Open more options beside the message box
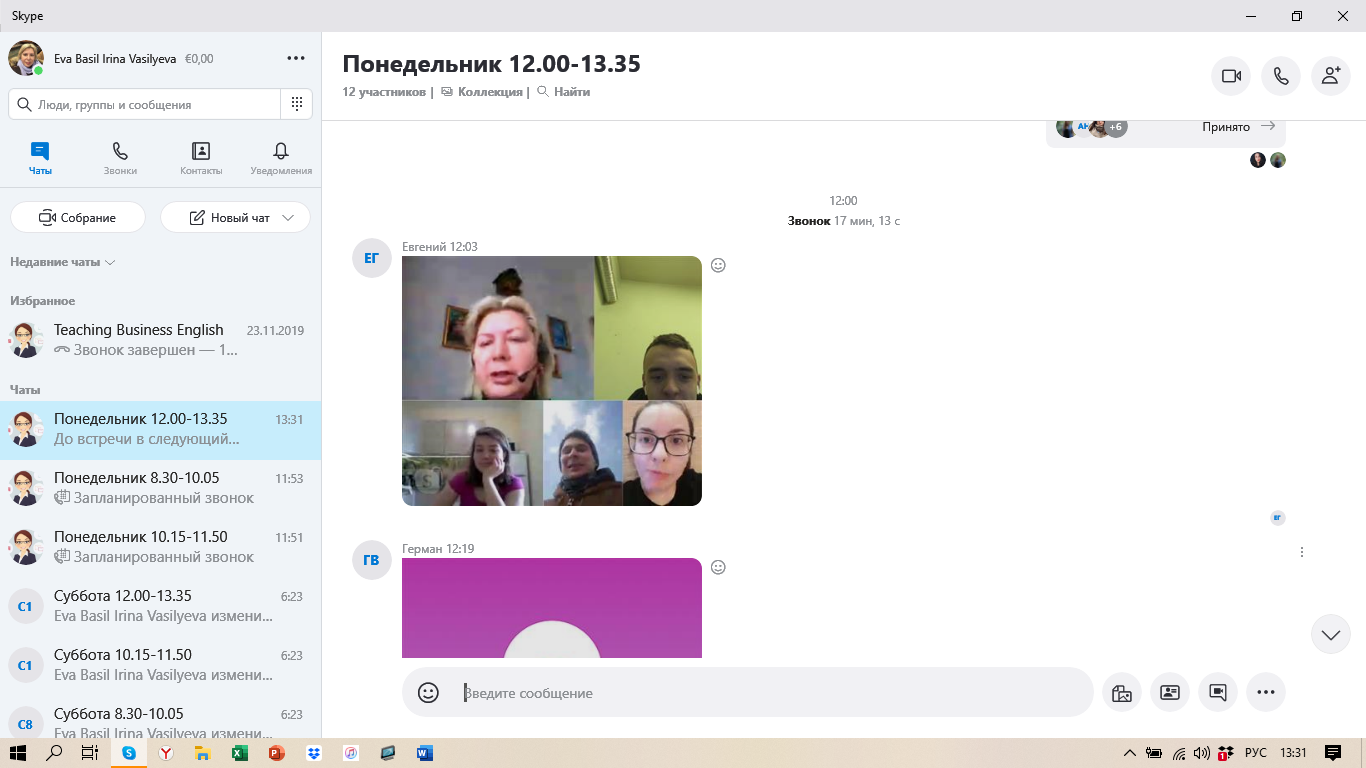Screen dimensions: 1366x768 [x=1265, y=693]
